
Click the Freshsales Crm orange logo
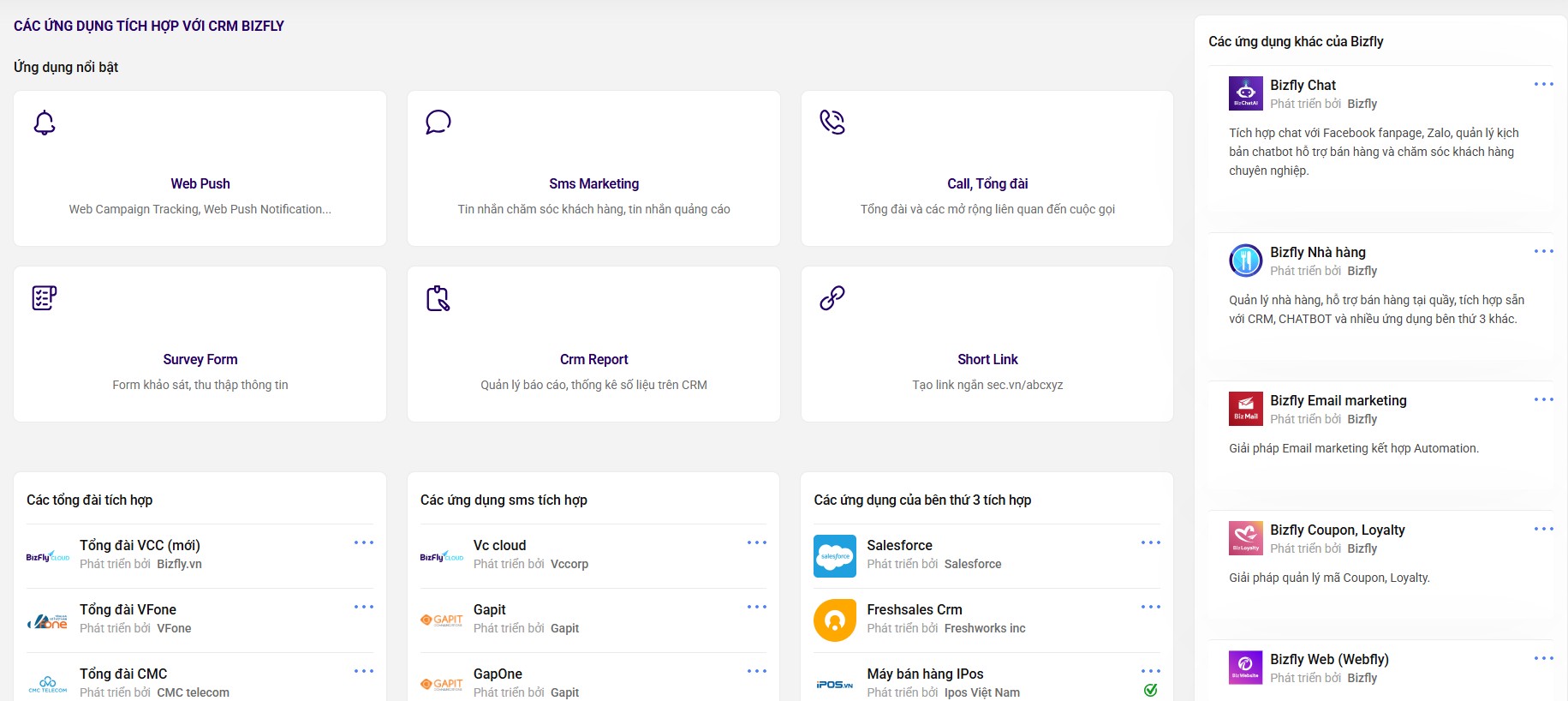tap(835, 620)
